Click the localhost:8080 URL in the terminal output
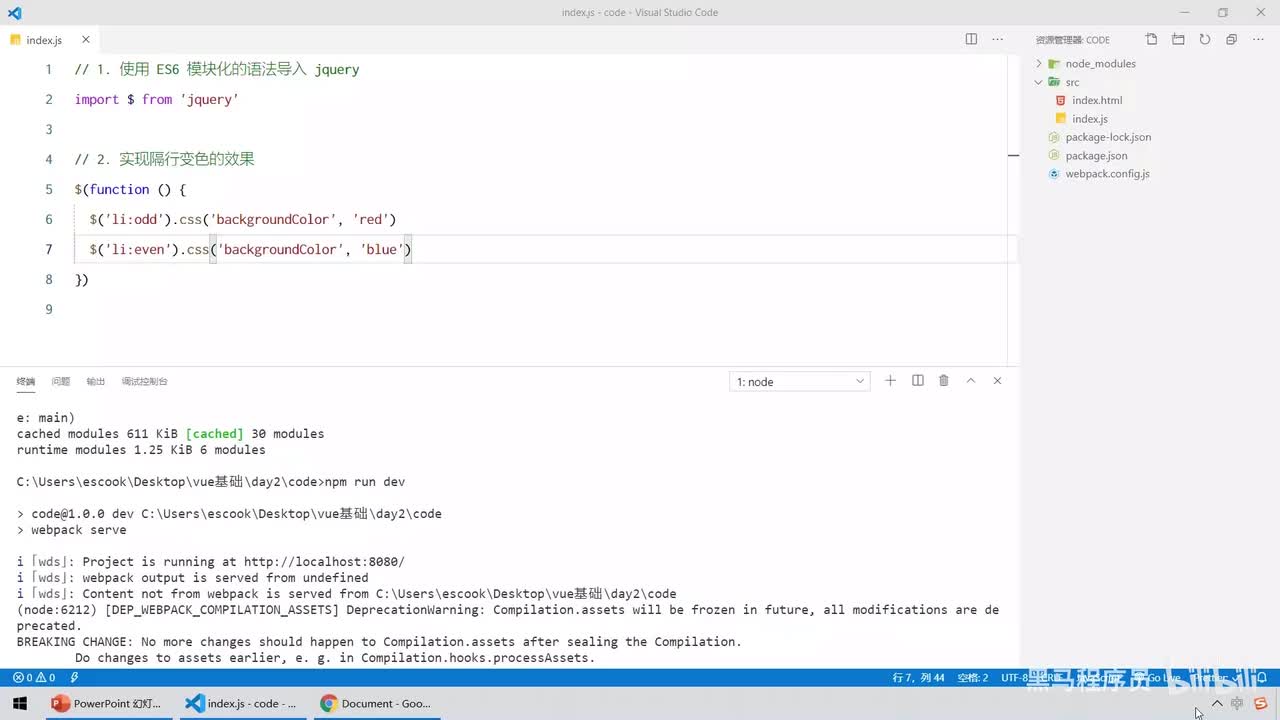The image size is (1280, 720). point(324,561)
